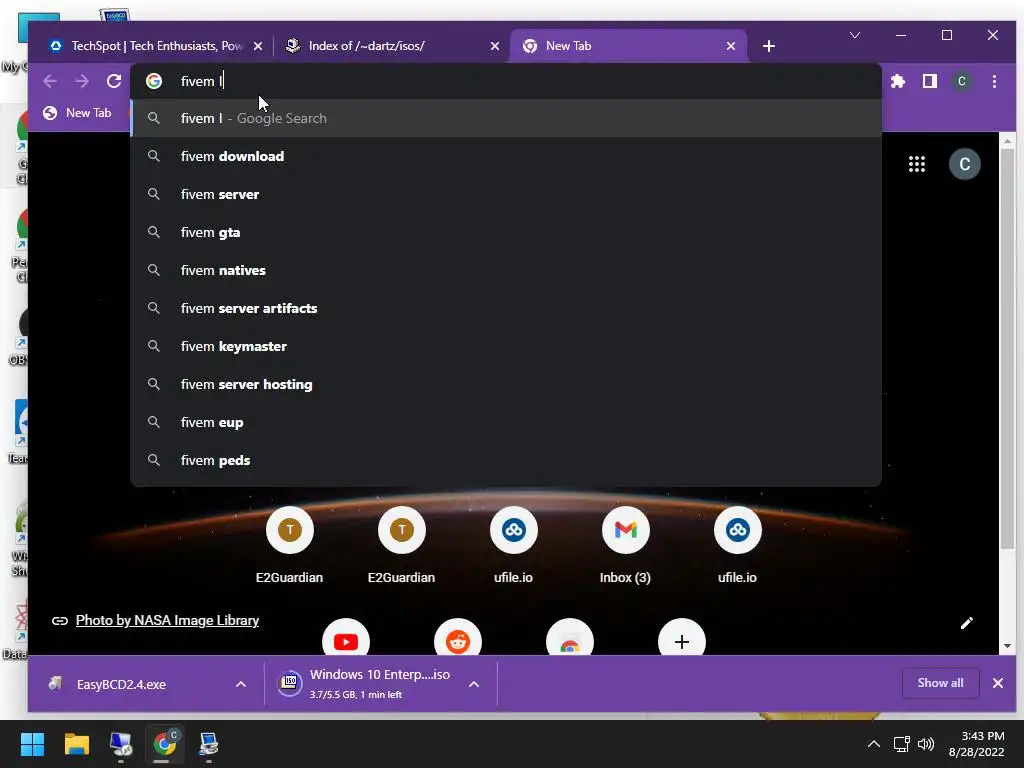
Task: Customize this page with the pencil icon
Action: [967, 623]
